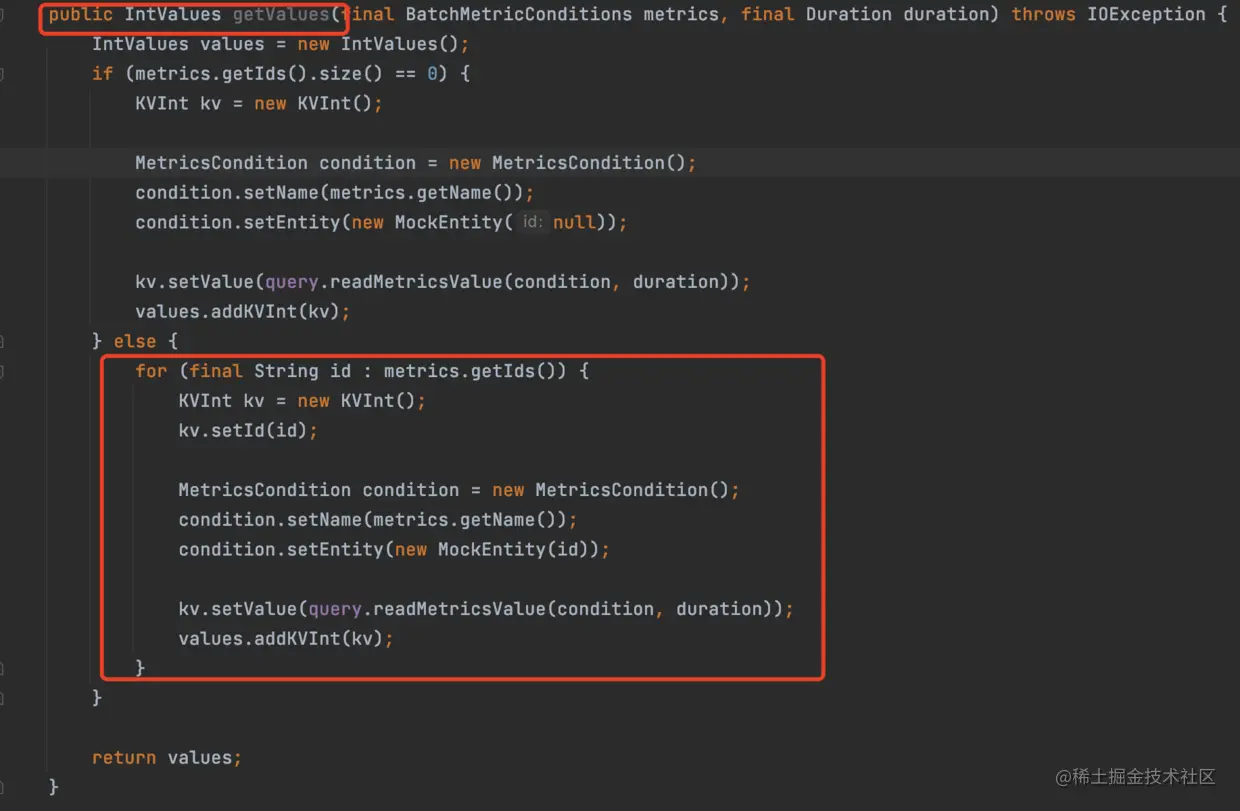Click the null argument of MockEntity
Screen dimensions: 1240x811
coord(574,222)
